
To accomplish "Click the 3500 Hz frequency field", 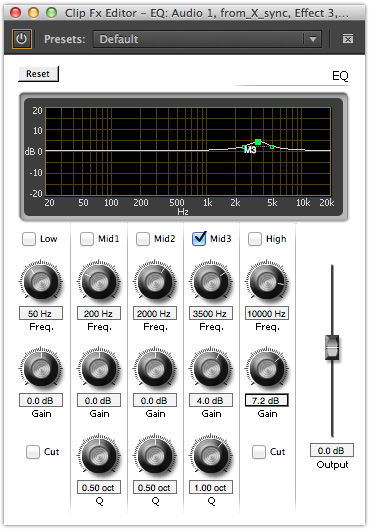I will click(211, 314).
